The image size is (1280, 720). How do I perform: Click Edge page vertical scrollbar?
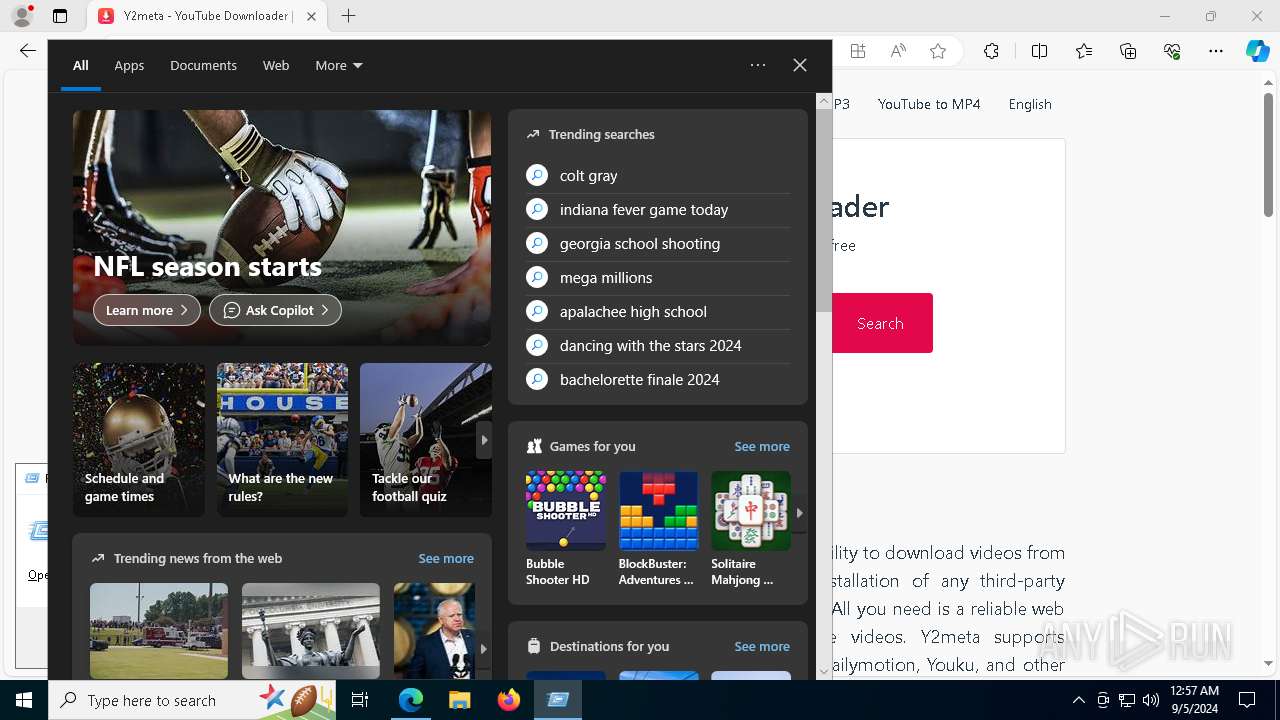1268,155
